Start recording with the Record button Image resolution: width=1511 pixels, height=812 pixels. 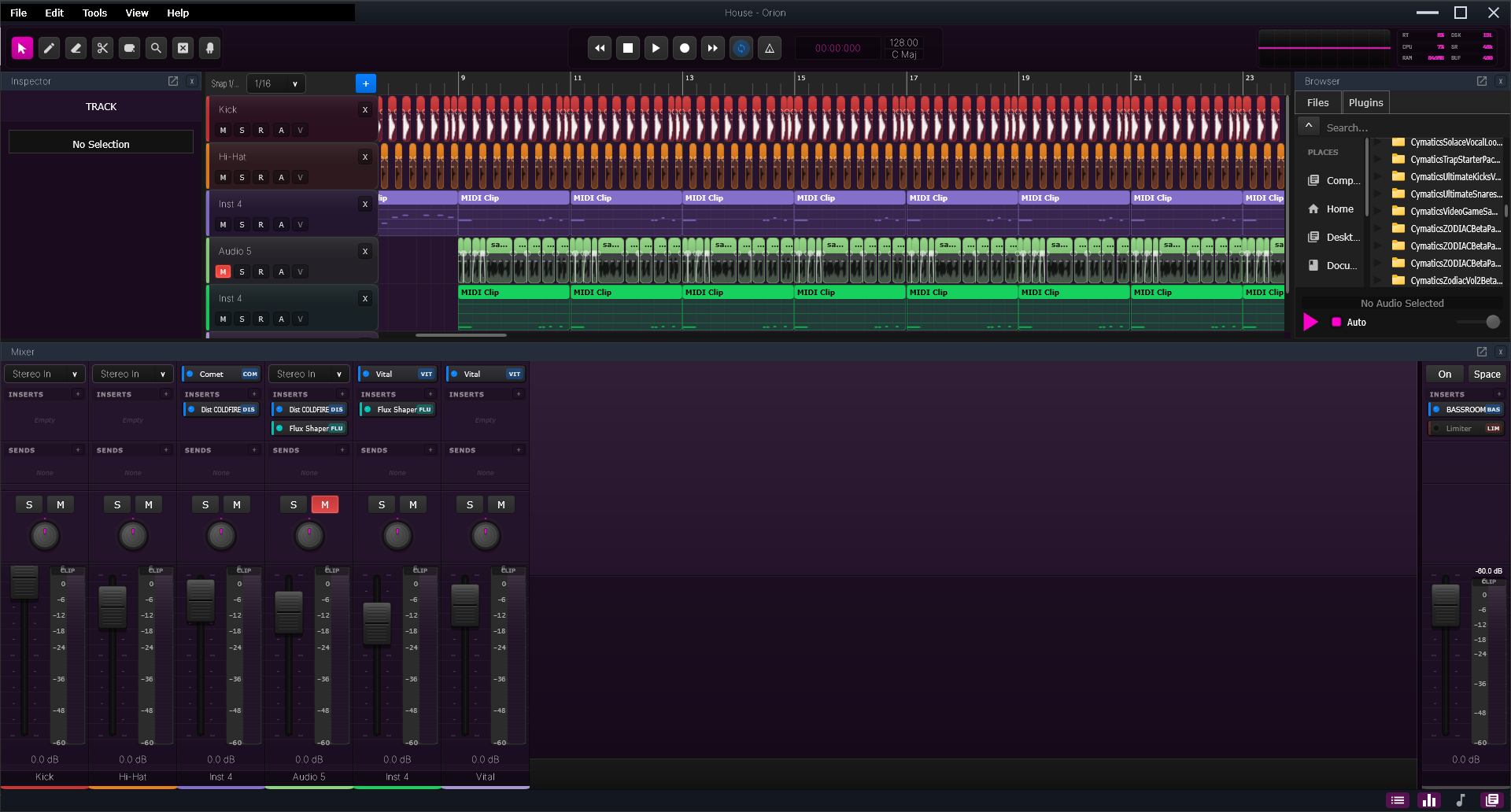coord(684,48)
